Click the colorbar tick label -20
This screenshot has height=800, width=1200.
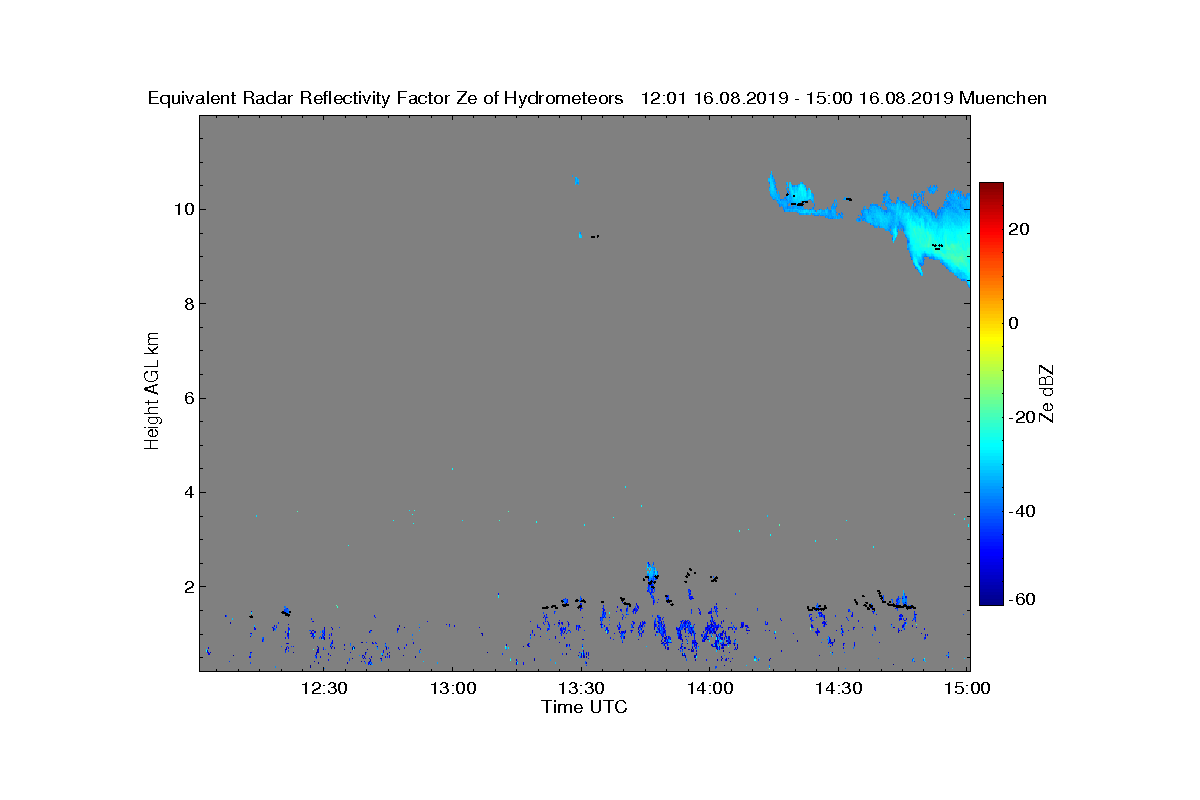pos(1021,417)
